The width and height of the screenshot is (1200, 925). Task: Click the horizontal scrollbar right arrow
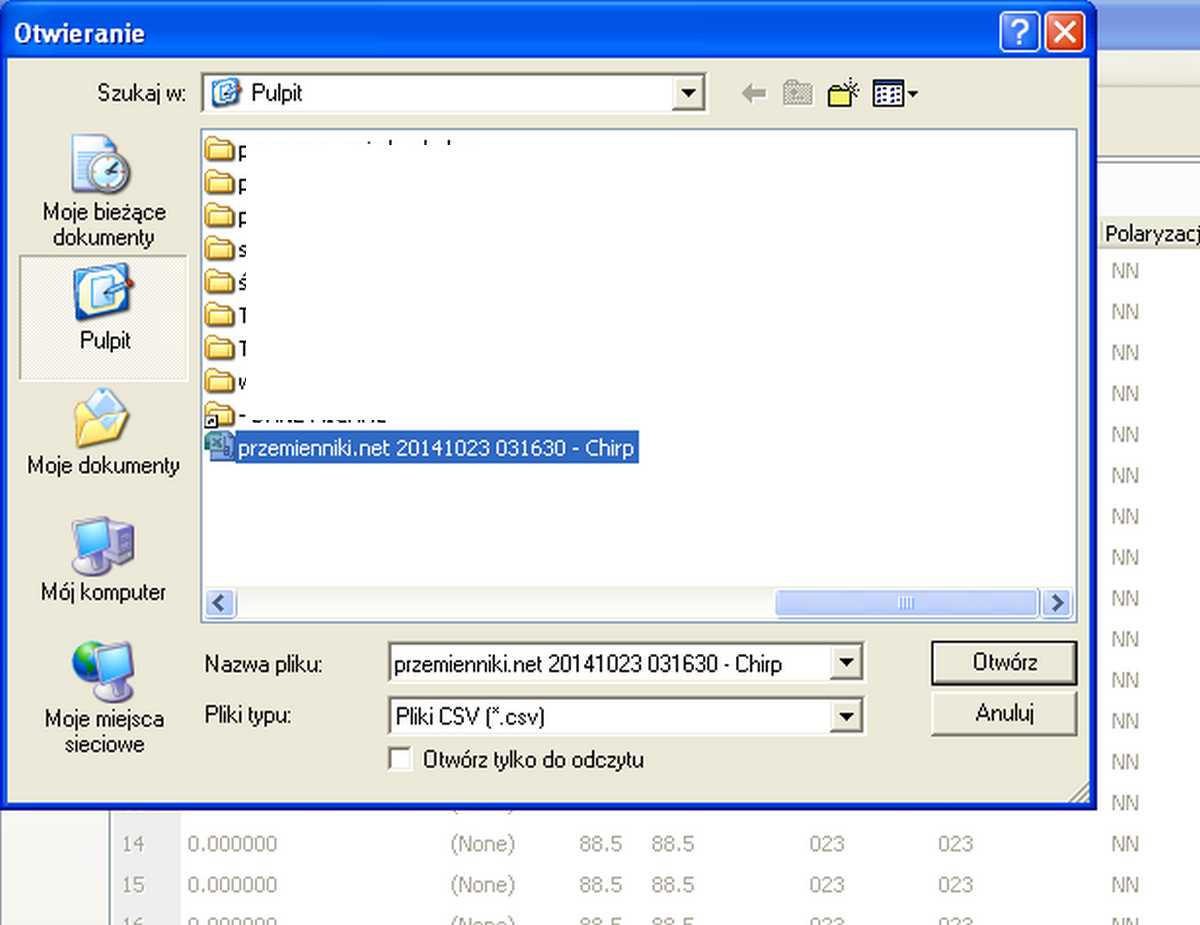point(1057,603)
